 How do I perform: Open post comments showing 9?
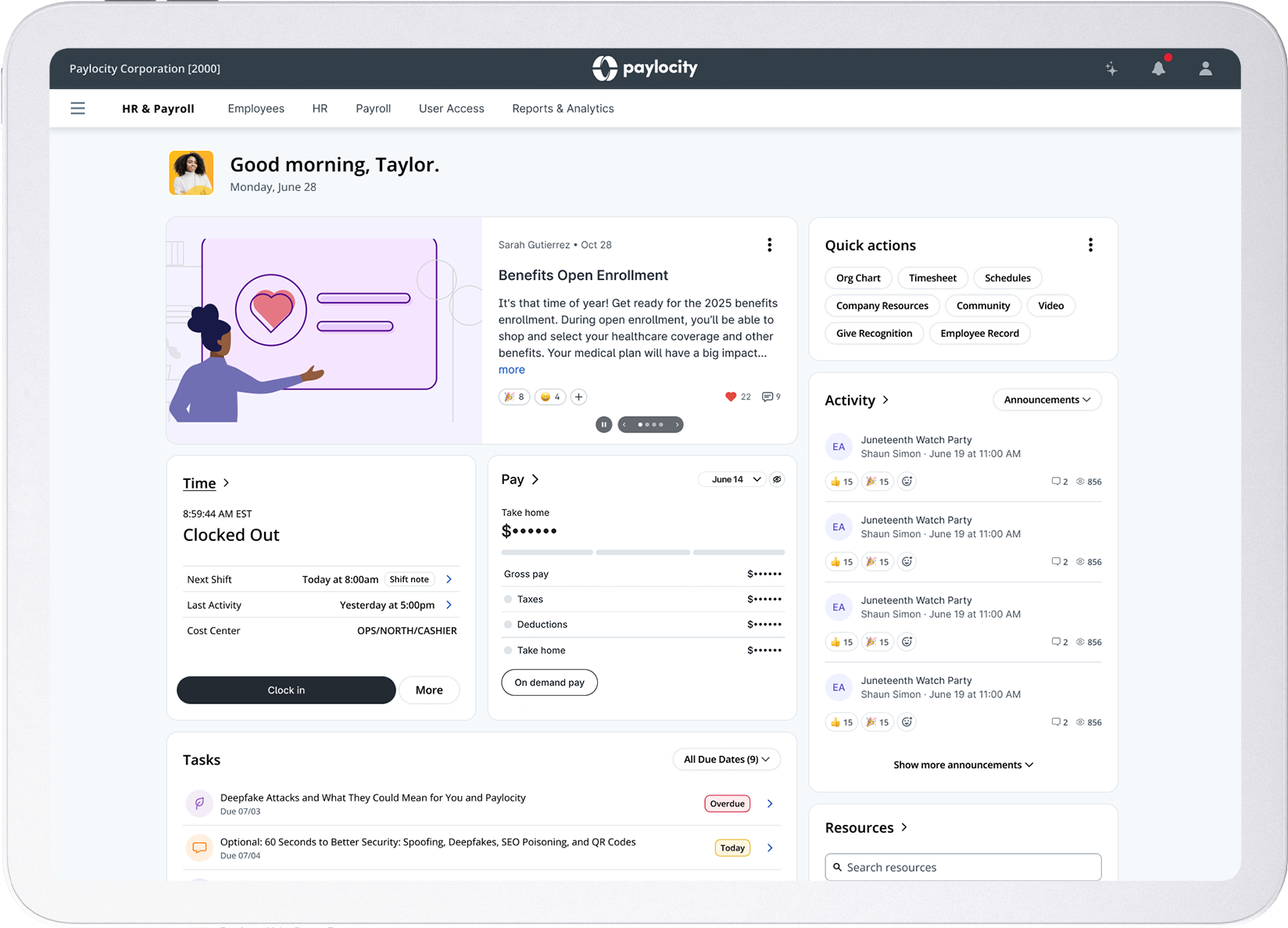click(771, 397)
